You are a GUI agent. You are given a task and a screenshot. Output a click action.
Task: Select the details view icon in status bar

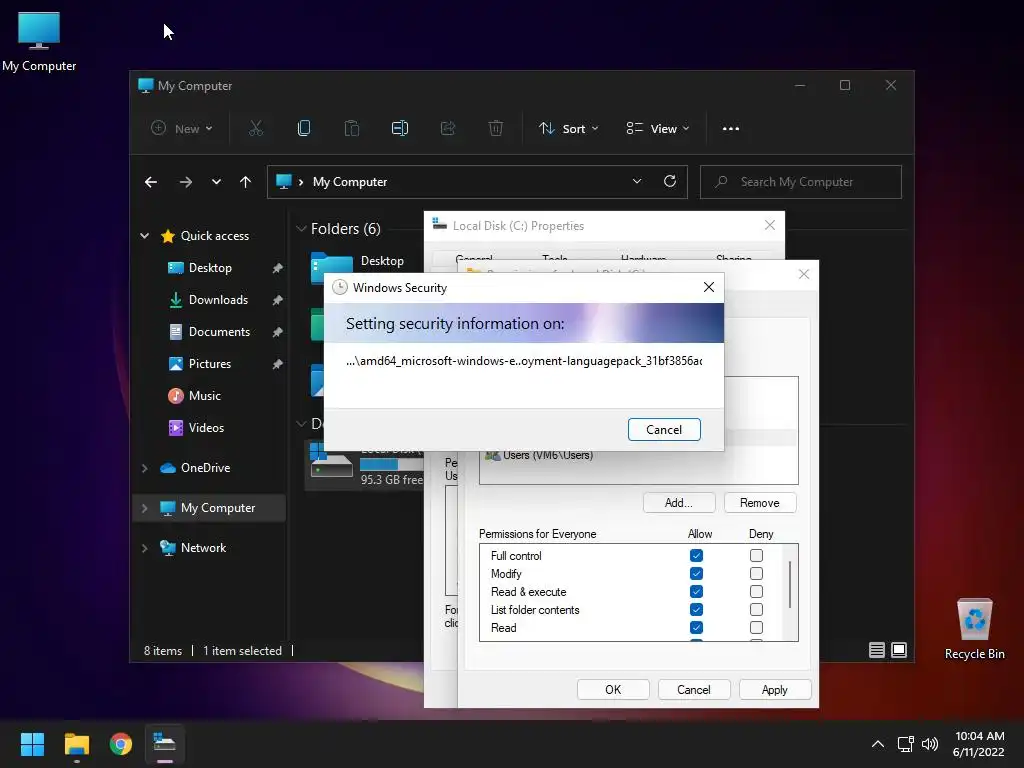pyautogui.click(x=877, y=650)
